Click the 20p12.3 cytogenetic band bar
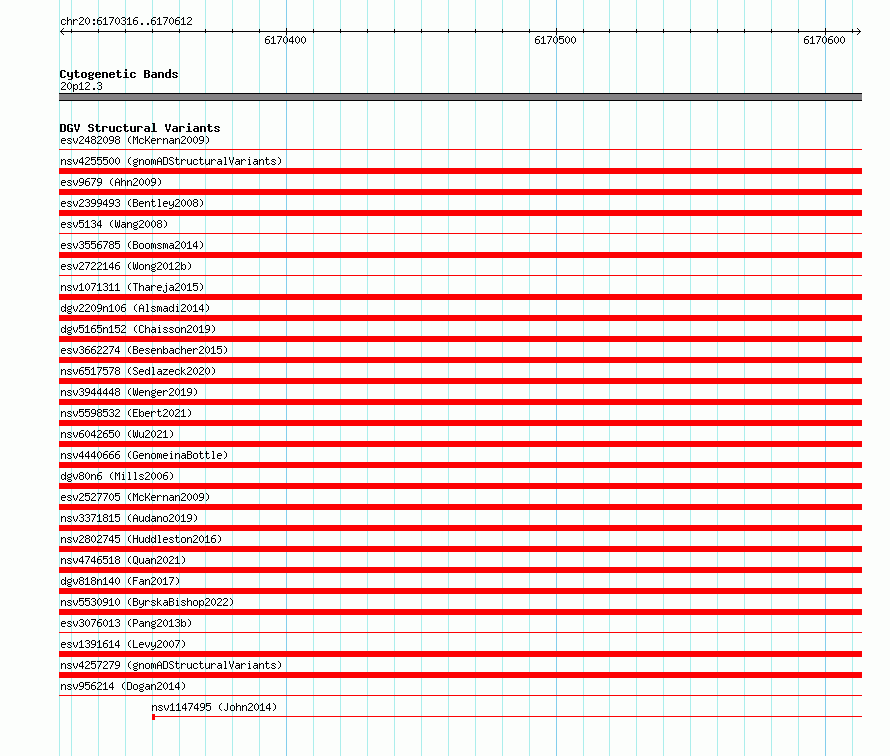890x756 pixels. (x=460, y=97)
